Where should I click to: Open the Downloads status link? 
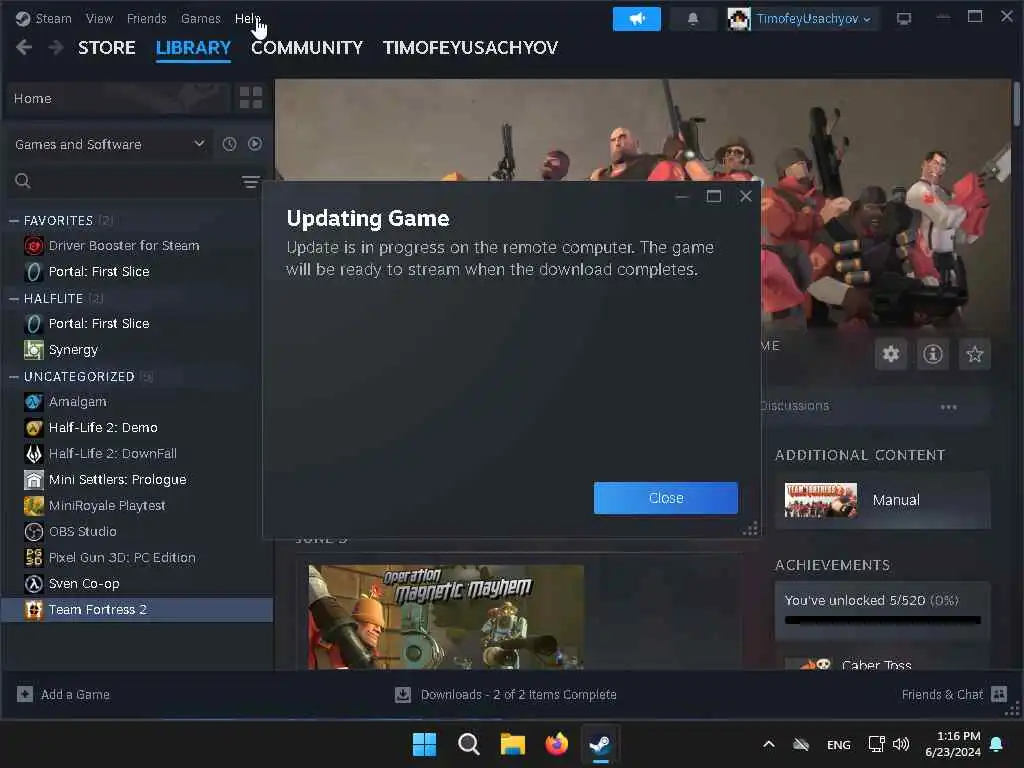[x=519, y=695]
